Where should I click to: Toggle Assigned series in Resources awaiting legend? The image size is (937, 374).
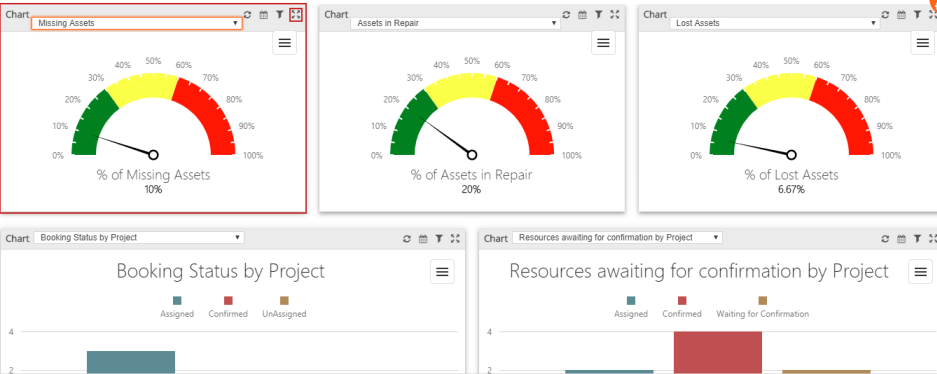click(x=631, y=307)
